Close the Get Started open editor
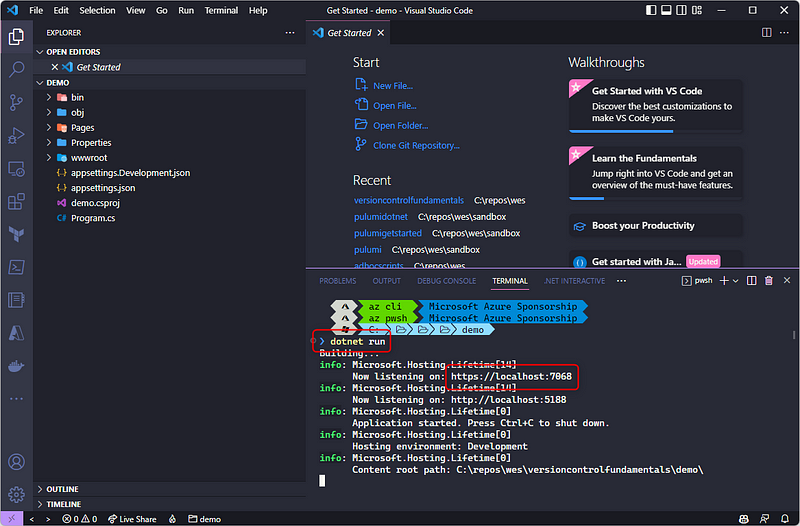Viewport: 800px width, 526px height. [x=55, y=67]
